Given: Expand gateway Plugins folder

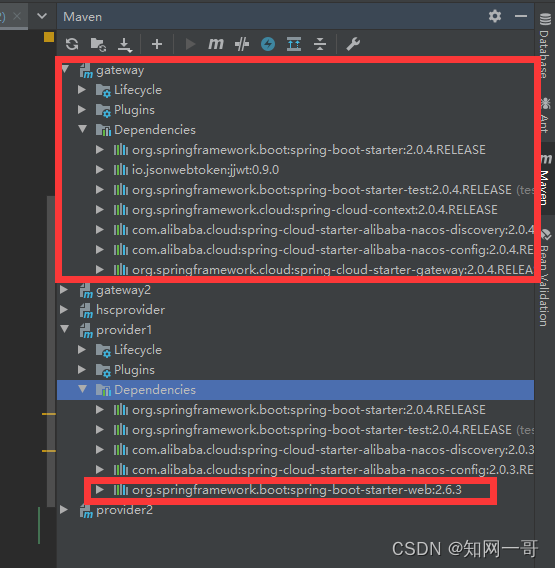Looking at the screenshot, I should pos(82,109).
